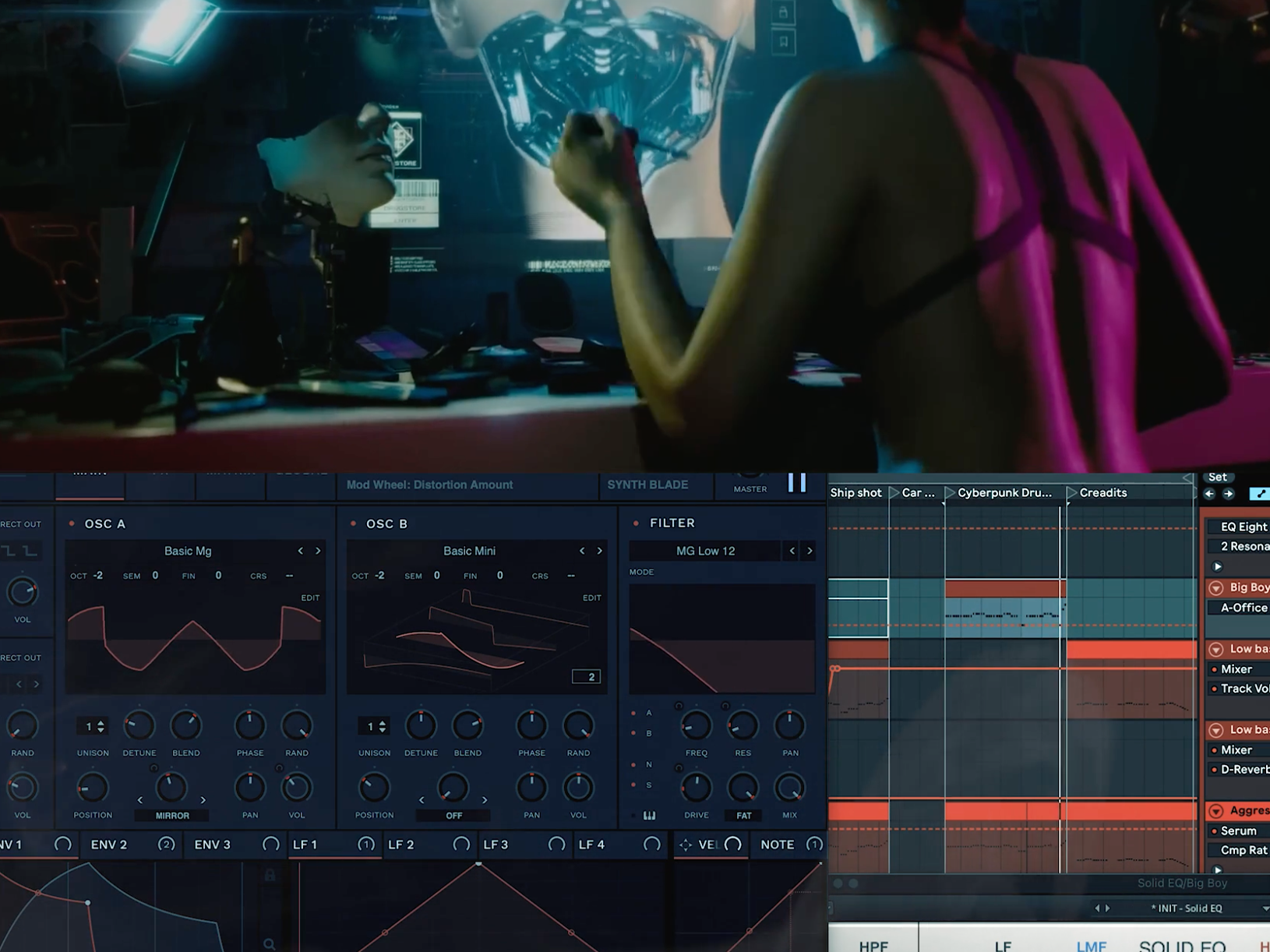The image size is (1270, 952).
Task: Toggle filter routing for oscillator B
Action: tap(633, 733)
